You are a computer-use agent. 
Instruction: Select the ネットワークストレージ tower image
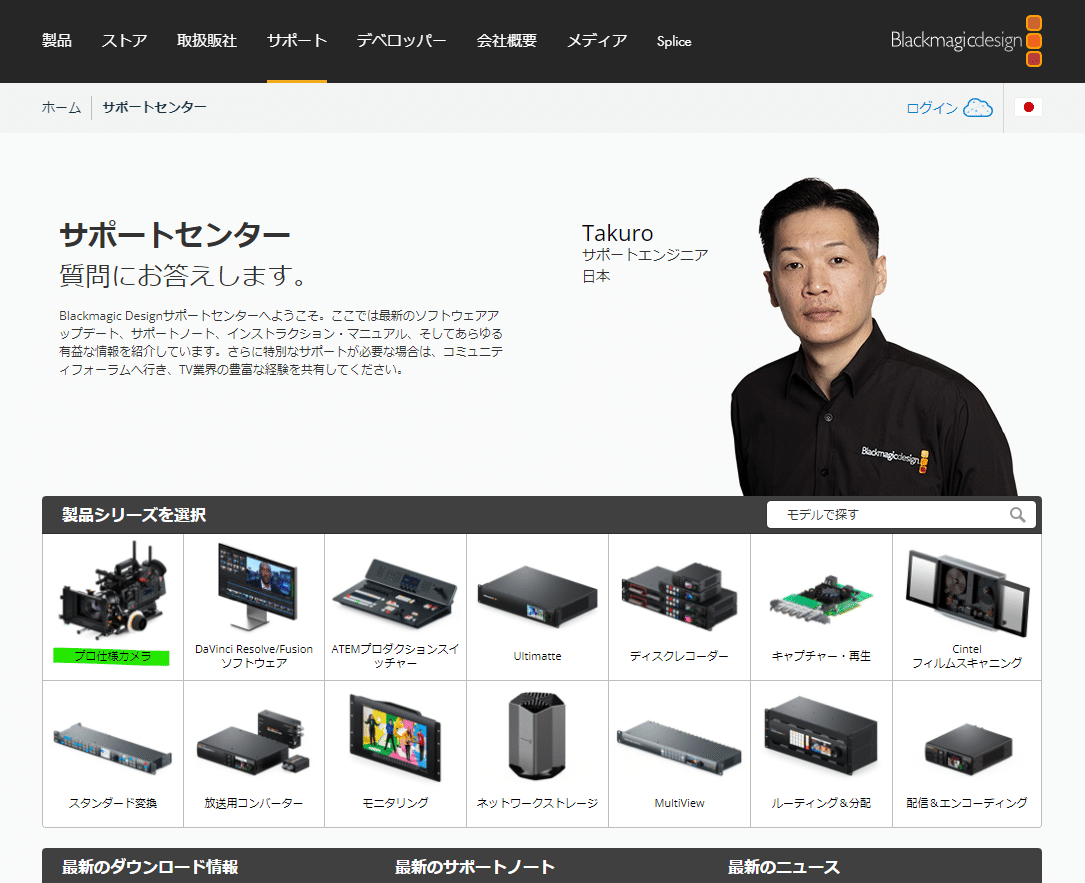tap(537, 736)
